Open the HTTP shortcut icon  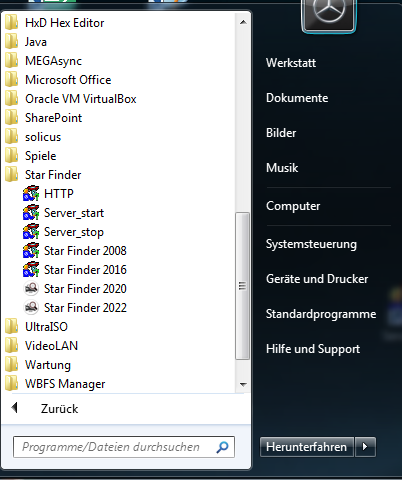(x=31, y=194)
